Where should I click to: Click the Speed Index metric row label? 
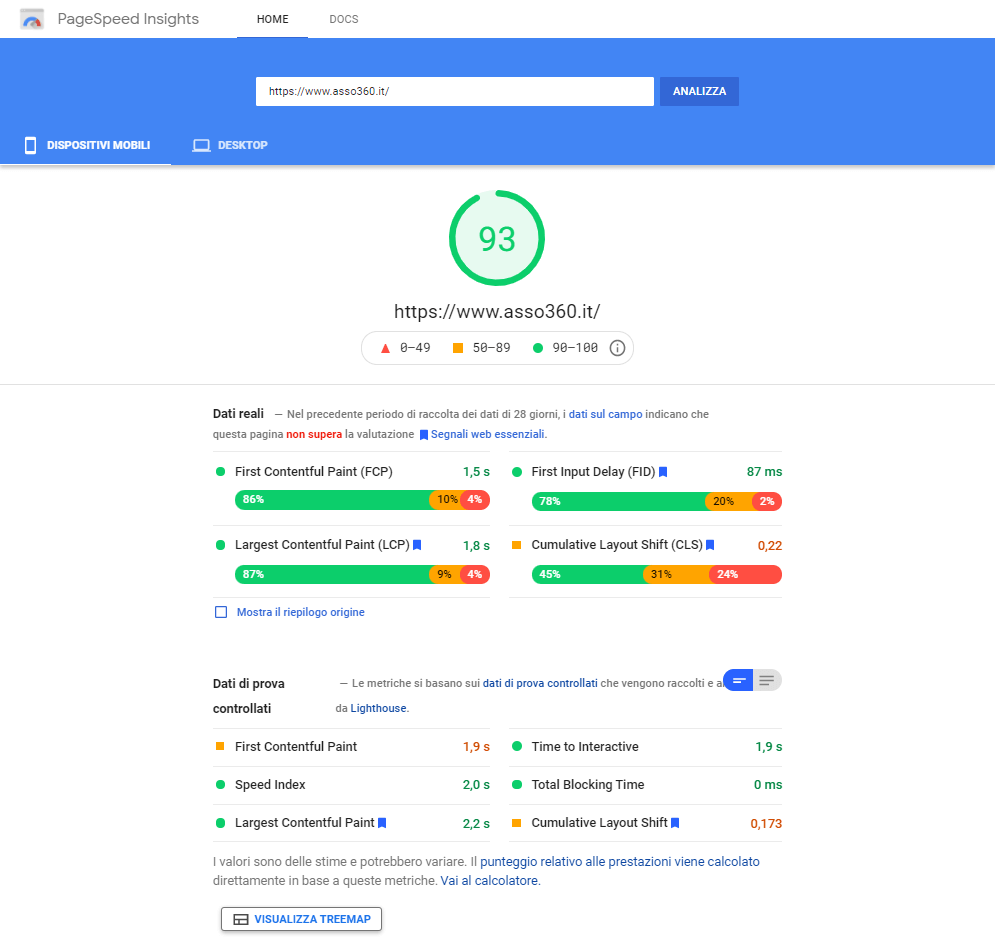270,785
